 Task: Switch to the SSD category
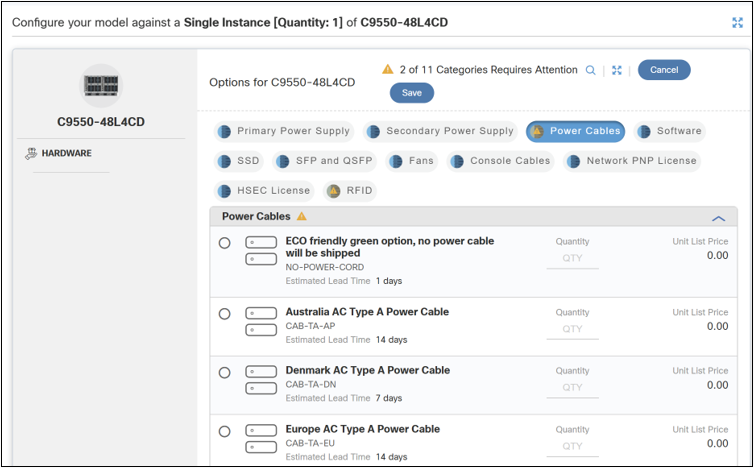click(x=239, y=161)
